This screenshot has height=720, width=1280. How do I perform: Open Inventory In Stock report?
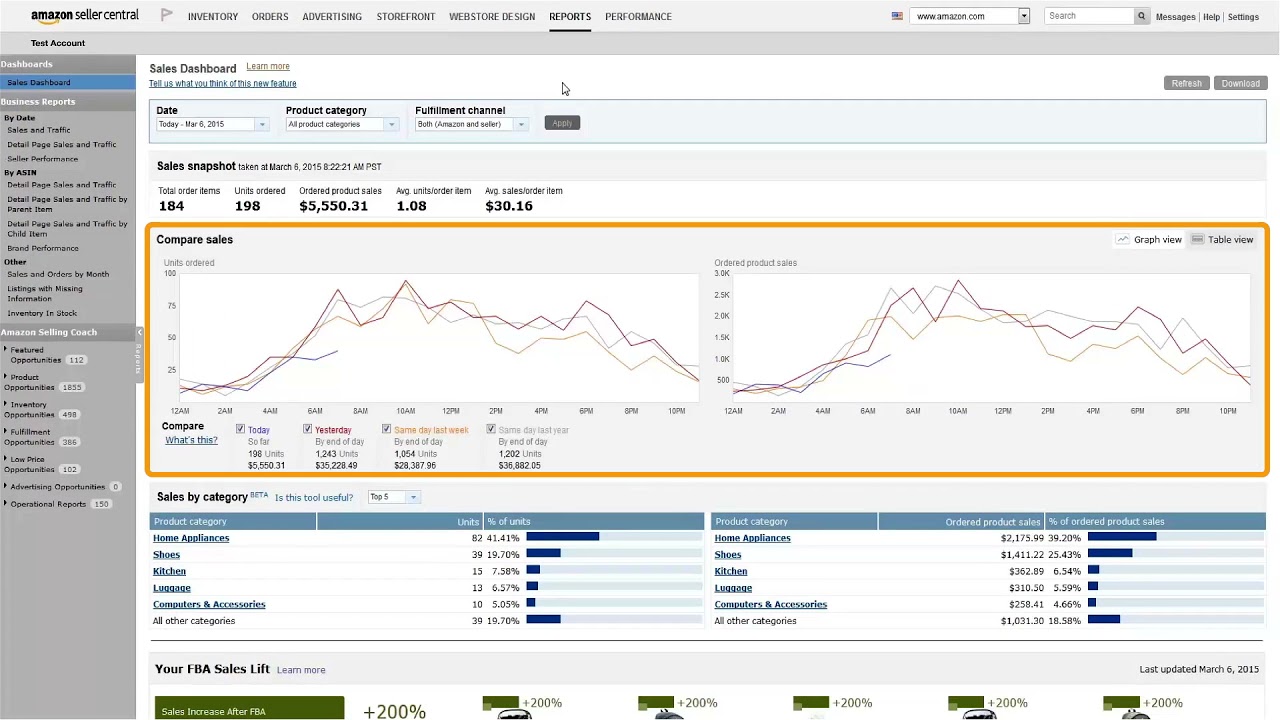click(x=42, y=313)
